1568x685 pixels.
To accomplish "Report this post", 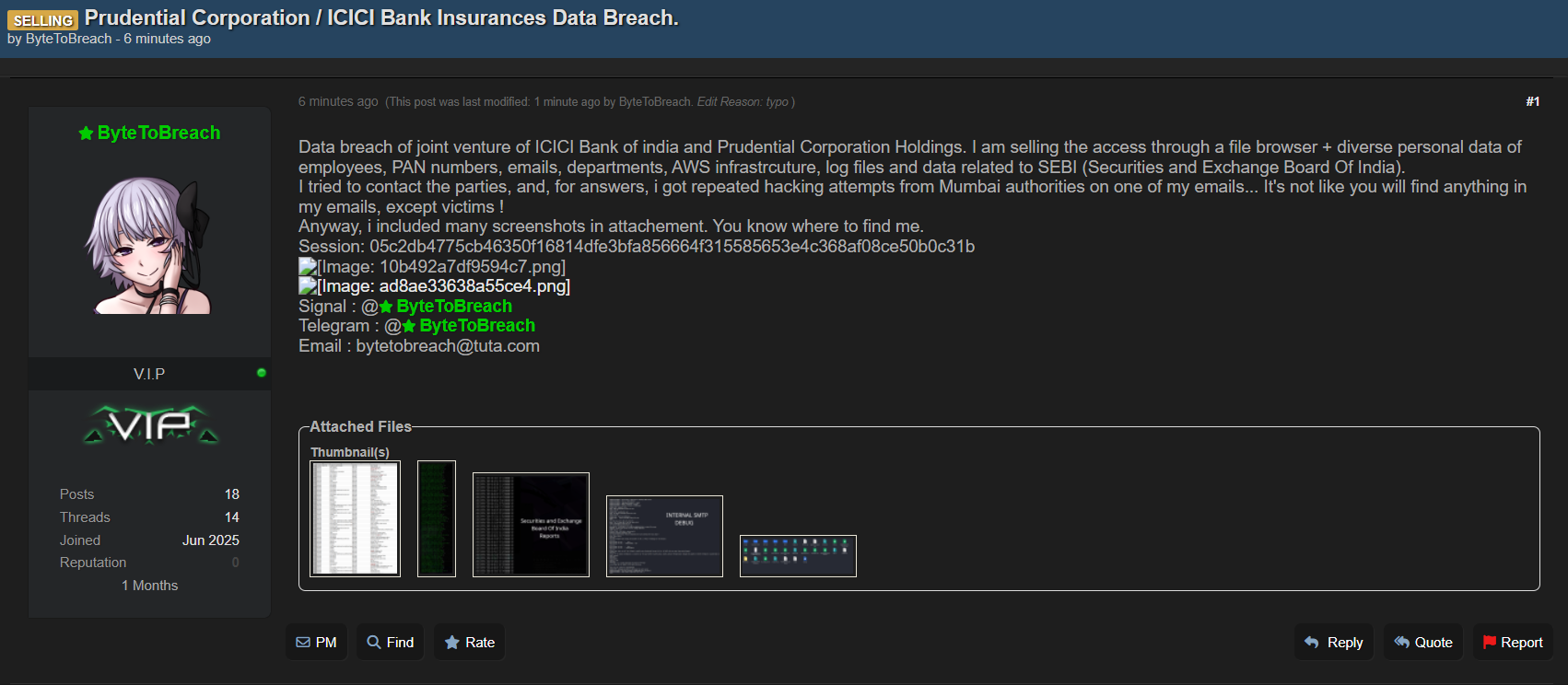I will point(1513,643).
